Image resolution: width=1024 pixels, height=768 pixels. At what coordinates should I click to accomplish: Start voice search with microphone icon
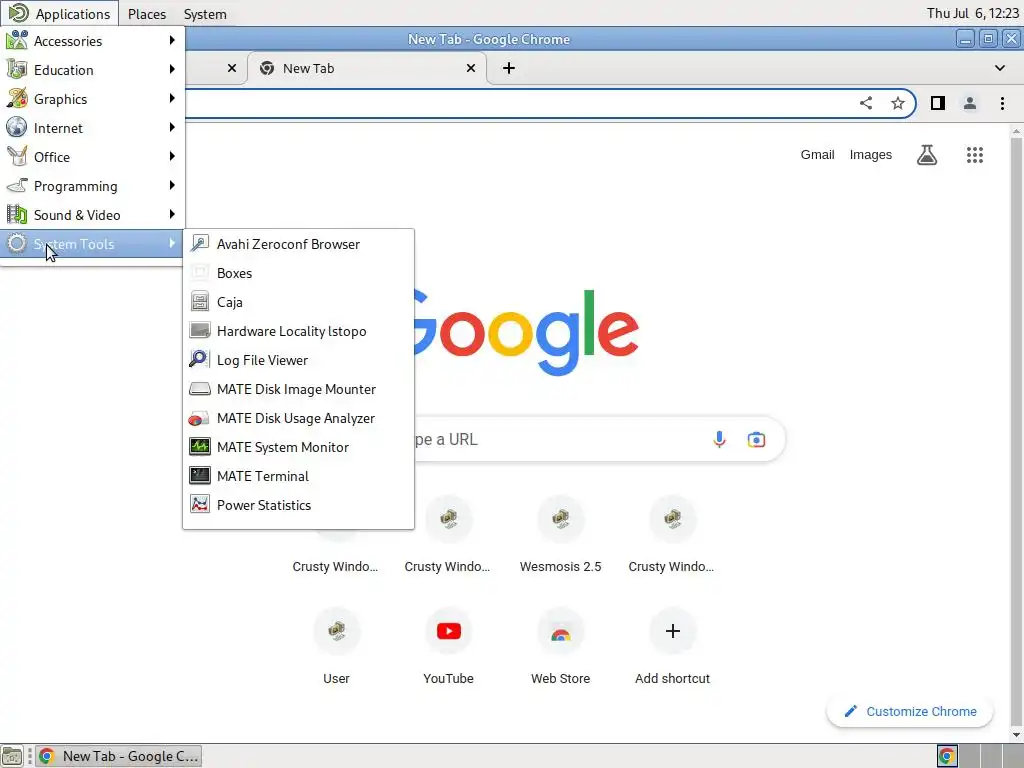[x=719, y=440]
